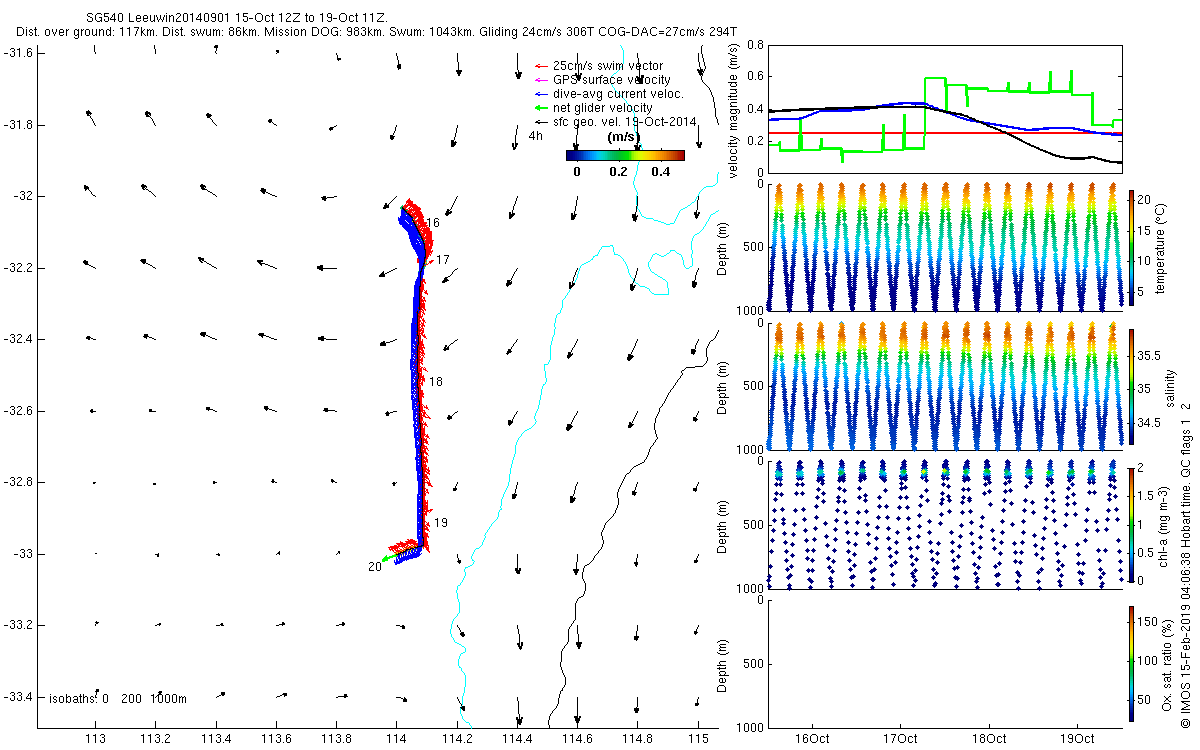The width and height of the screenshot is (1200, 750).
Task: Click the 20 tick on temperature colorbar
Action: 1144,200
